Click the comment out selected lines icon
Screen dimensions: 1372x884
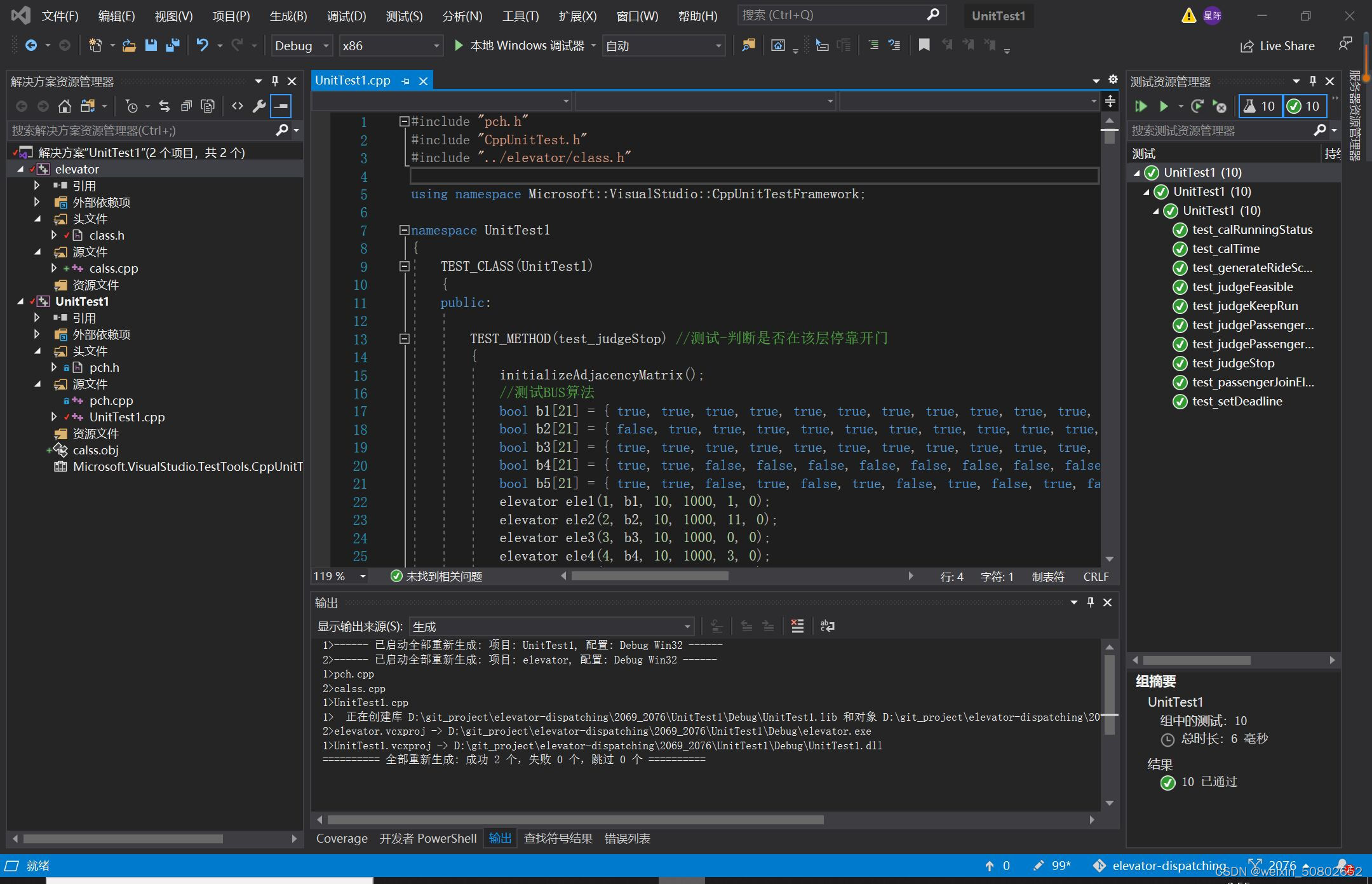[x=874, y=45]
